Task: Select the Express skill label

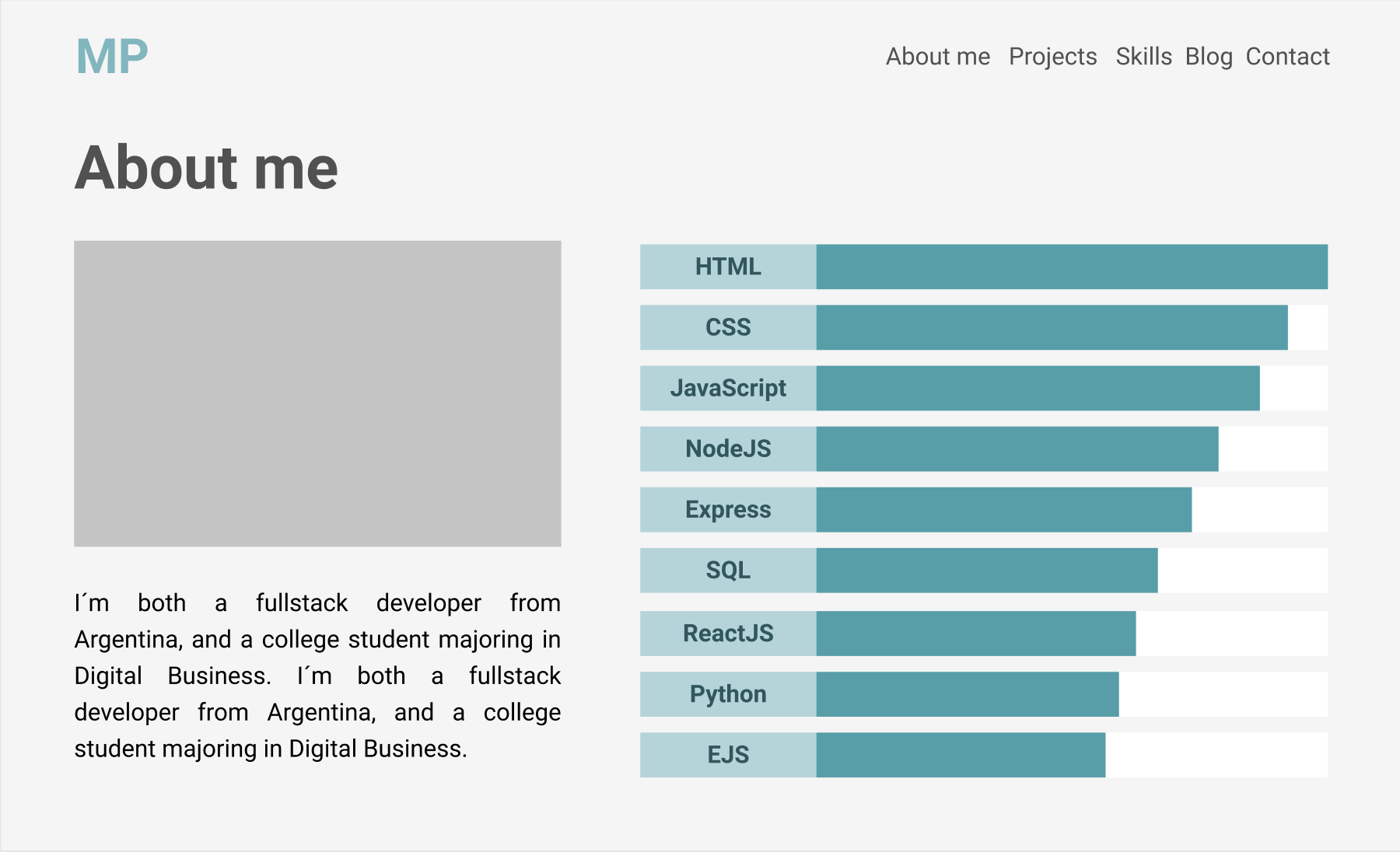Action: tap(728, 509)
